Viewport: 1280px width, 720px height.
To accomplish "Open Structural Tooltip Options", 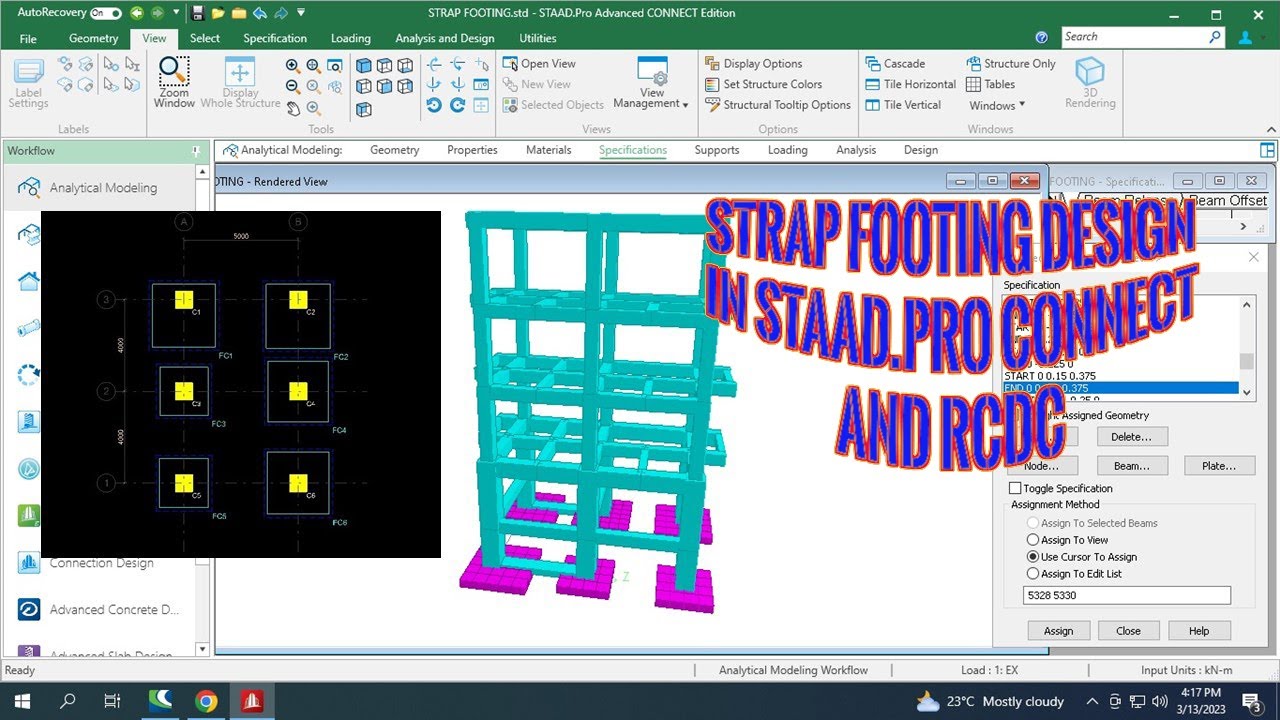I will (777, 105).
